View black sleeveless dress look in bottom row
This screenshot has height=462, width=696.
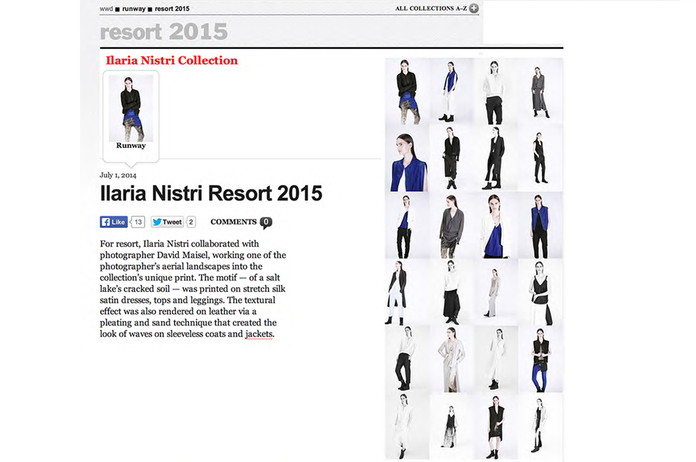pyautogui.click(x=496, y=427)
